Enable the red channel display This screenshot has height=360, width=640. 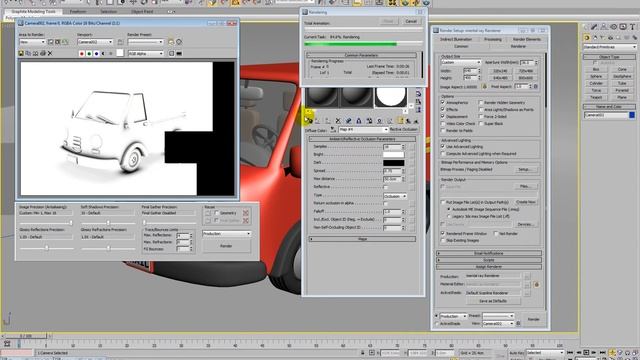click(82, 53)
